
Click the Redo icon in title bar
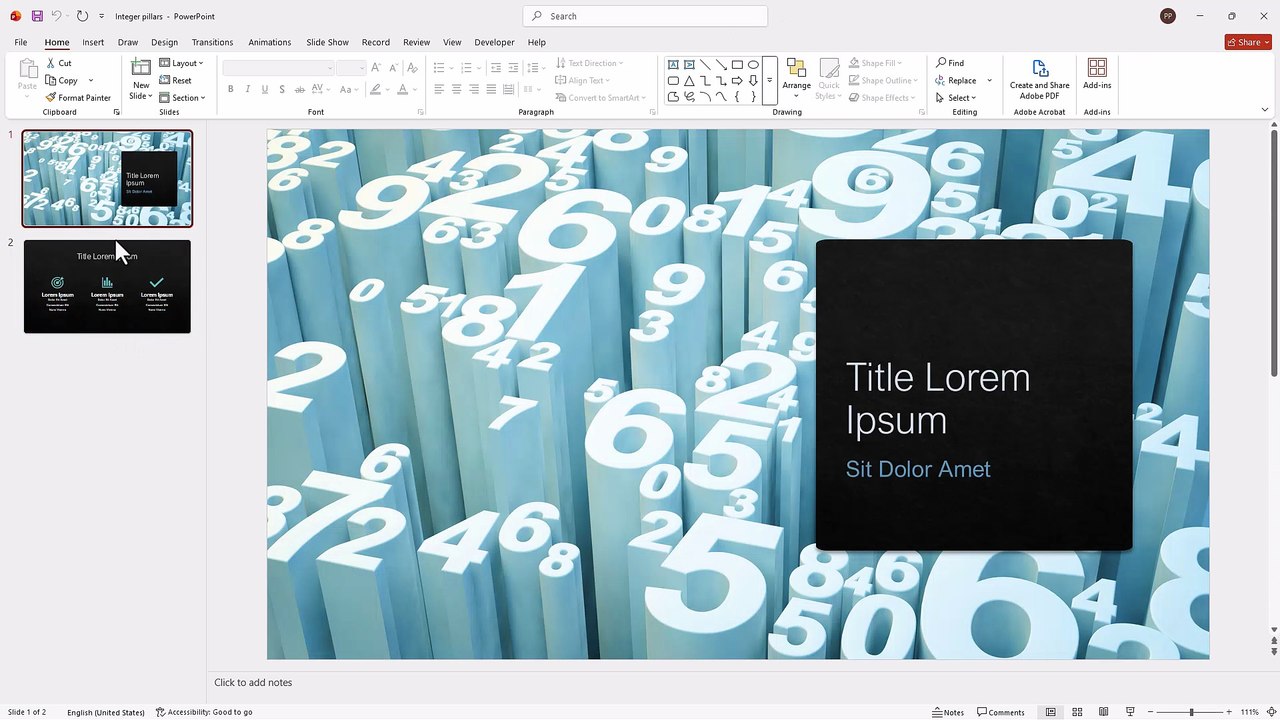(82, 16)
